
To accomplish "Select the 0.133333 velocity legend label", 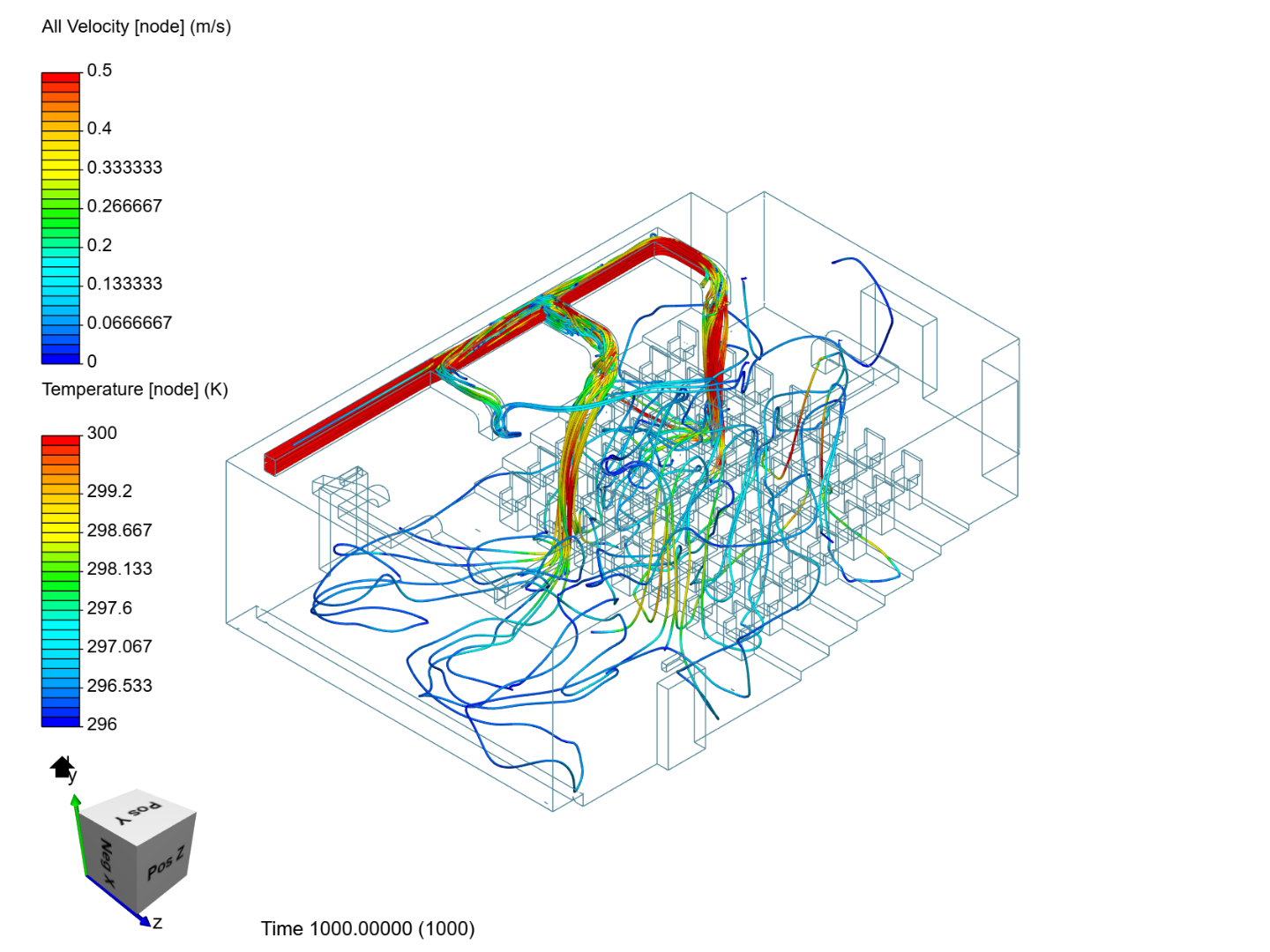I will point(124,284).
